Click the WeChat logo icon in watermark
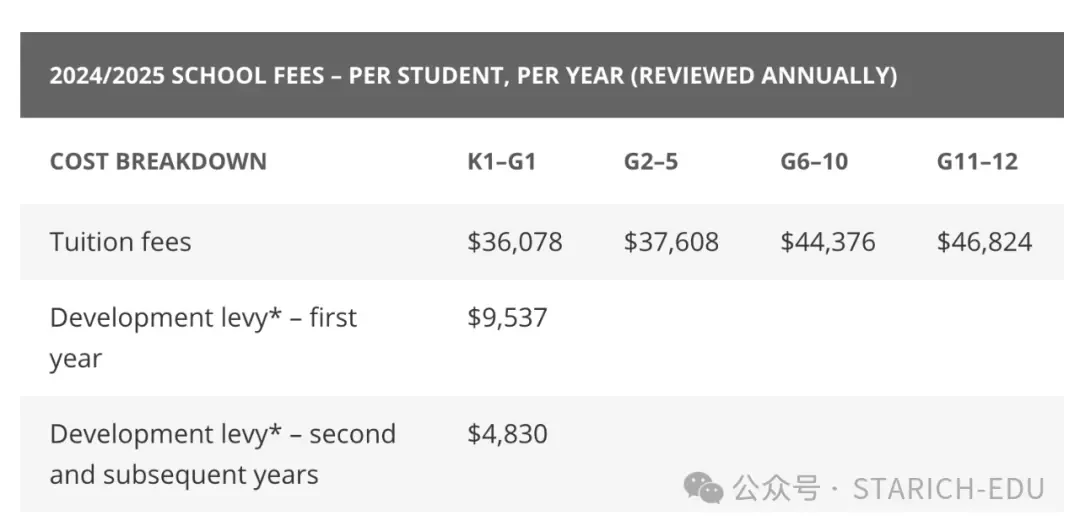The width and height of the screenshot is (1080, 532). 703,488
